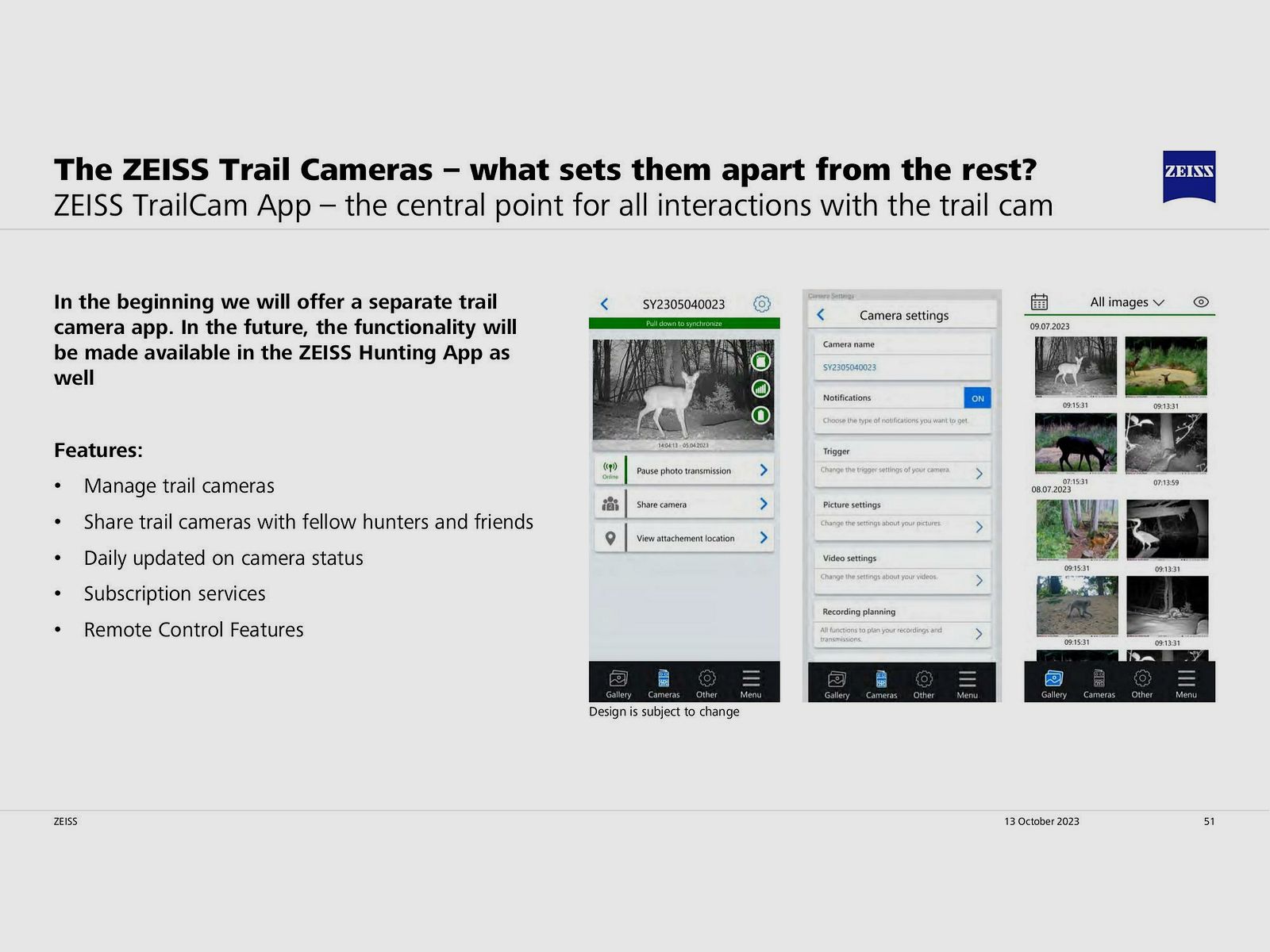Expand Trigger settings chevron

pyautogui.click(x=979, y=474)
